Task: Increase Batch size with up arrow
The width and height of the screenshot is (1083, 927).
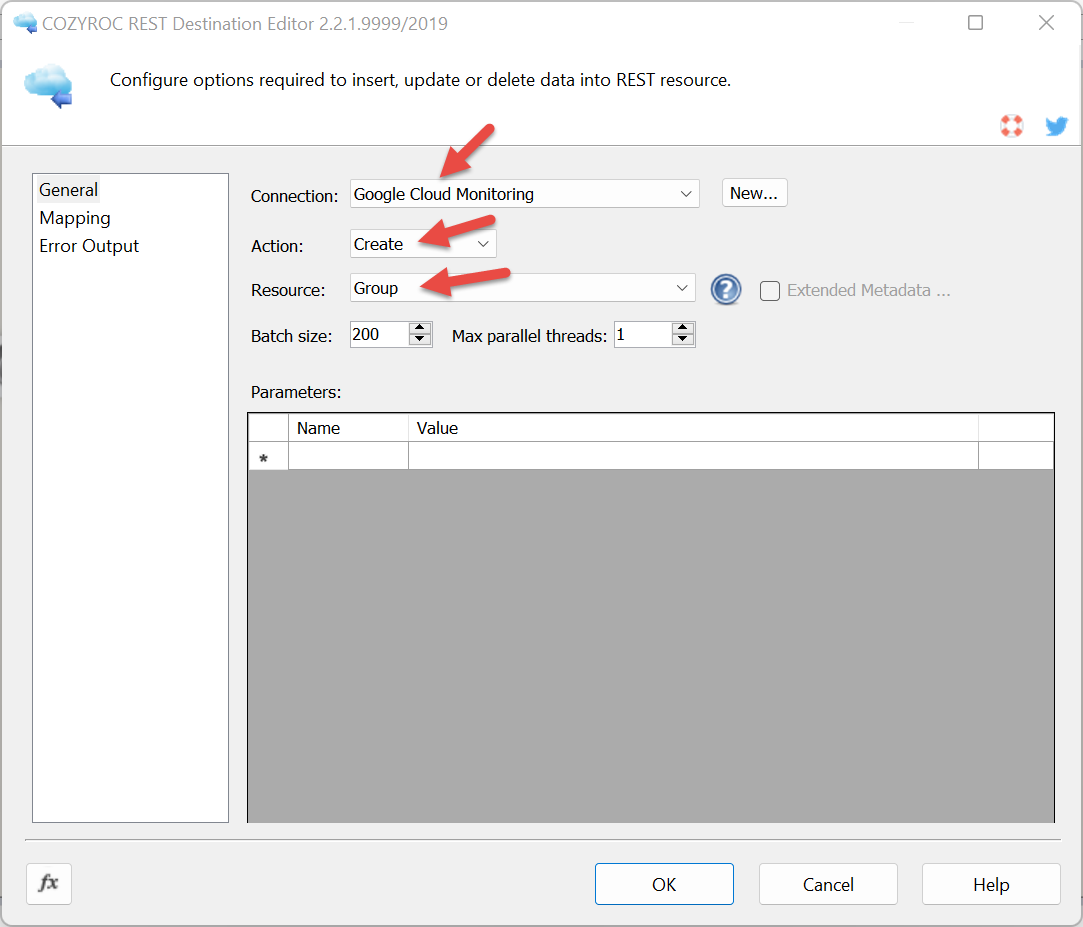Action: click(x=419, y=328)
